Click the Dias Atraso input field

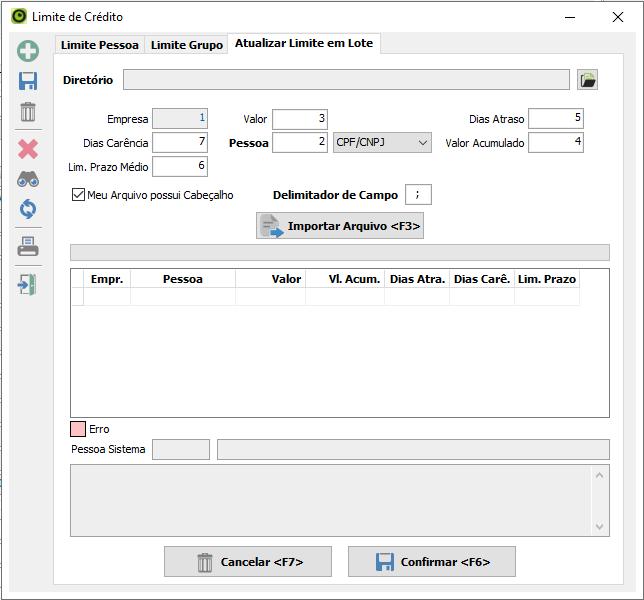pos(556,118)
